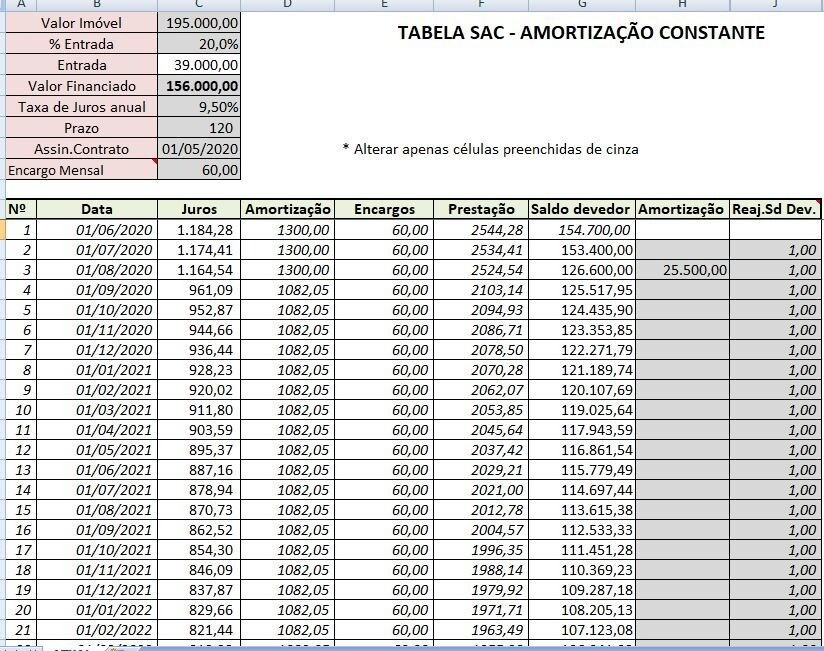Screen dimensions: 824x651
Task: Select the Prestação header cell
Action: [481, 209]
